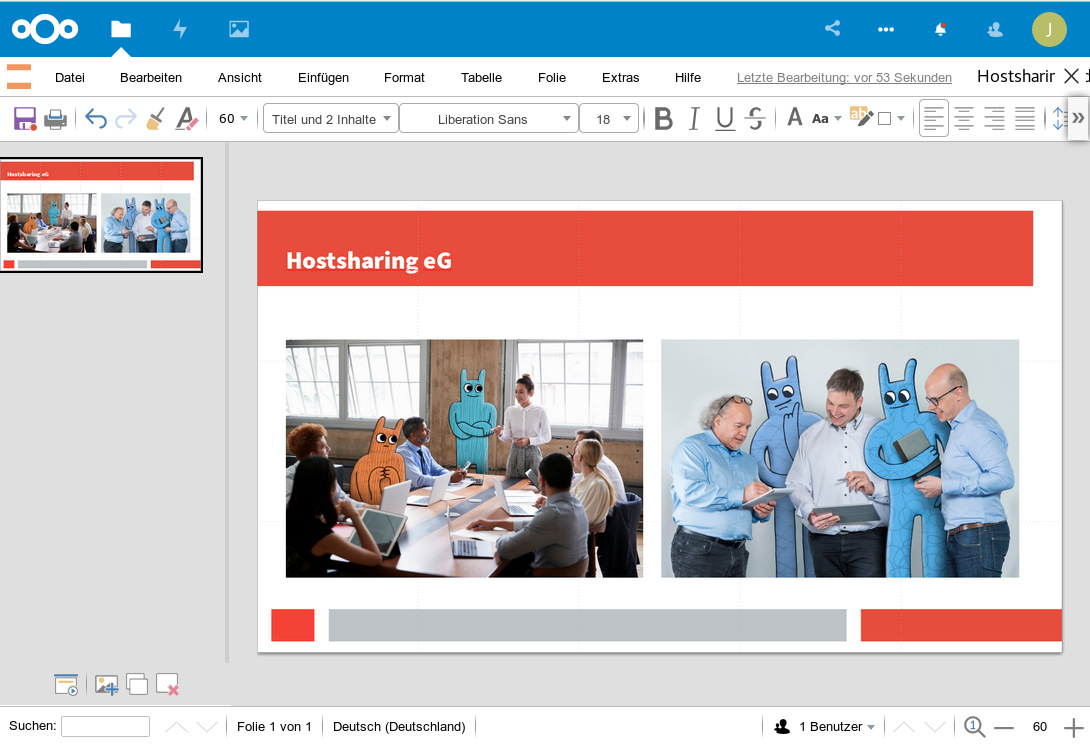
Task: Open the three-dots more menu in header
Action: pos(886,29)
